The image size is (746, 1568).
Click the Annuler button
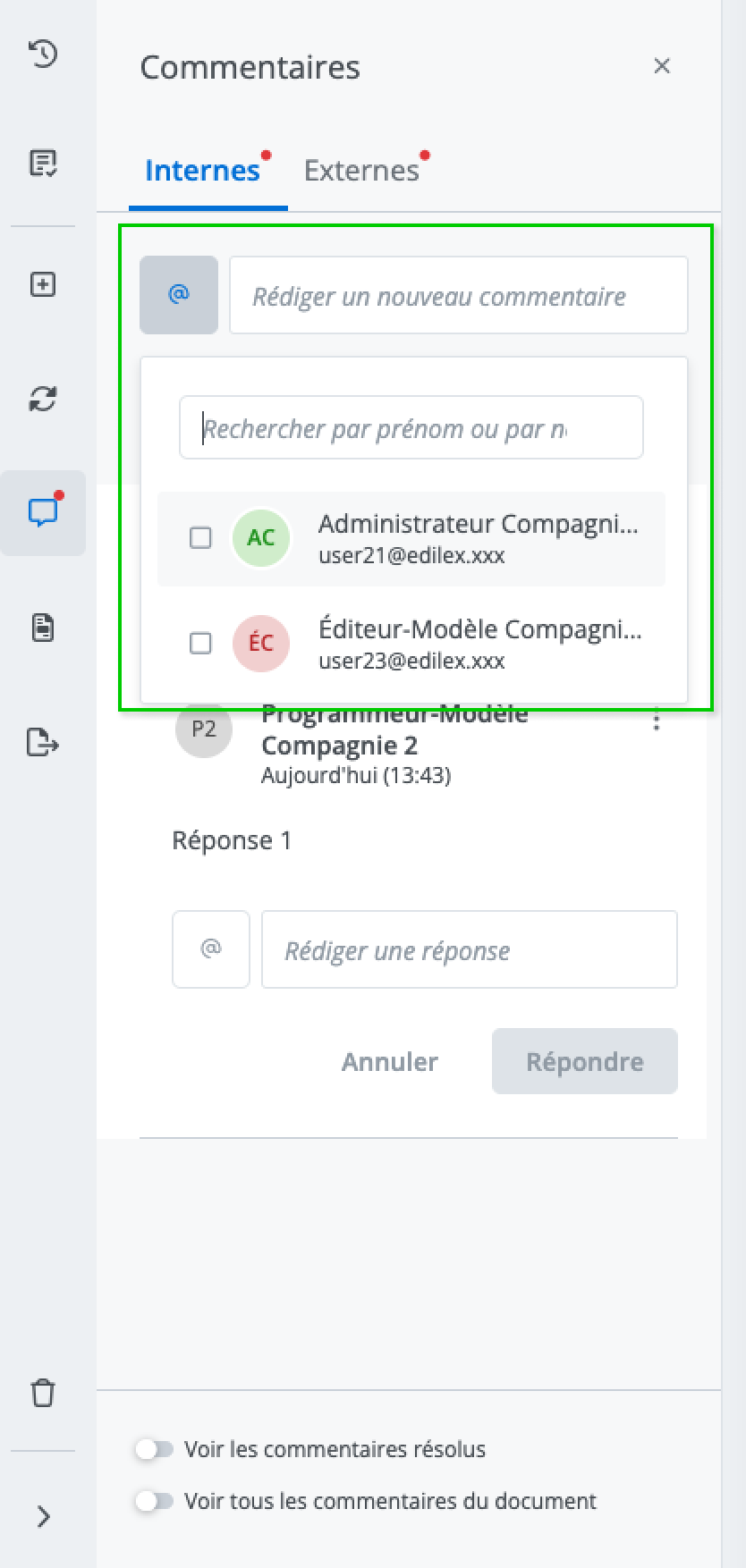[390, 1061]
